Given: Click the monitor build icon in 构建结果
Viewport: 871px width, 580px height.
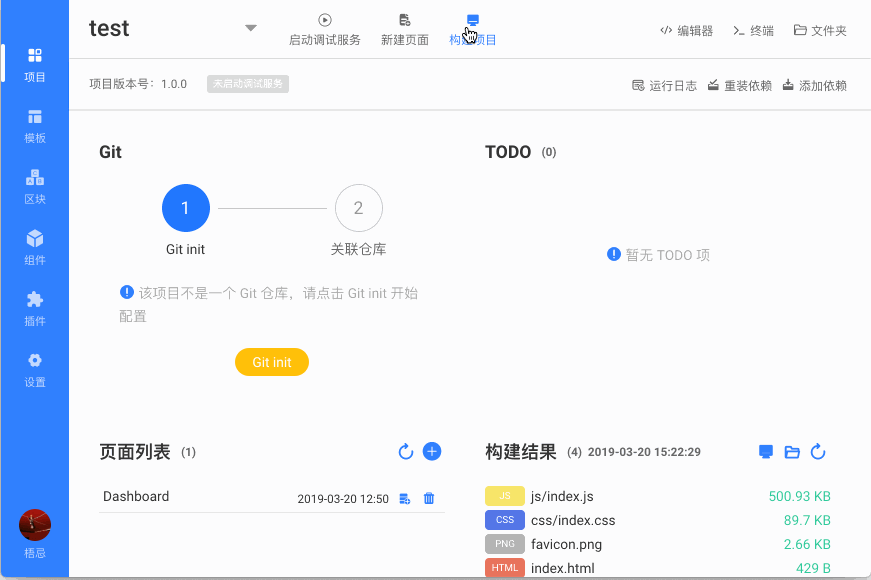Looking at the screenshot, I should [766, 452].
